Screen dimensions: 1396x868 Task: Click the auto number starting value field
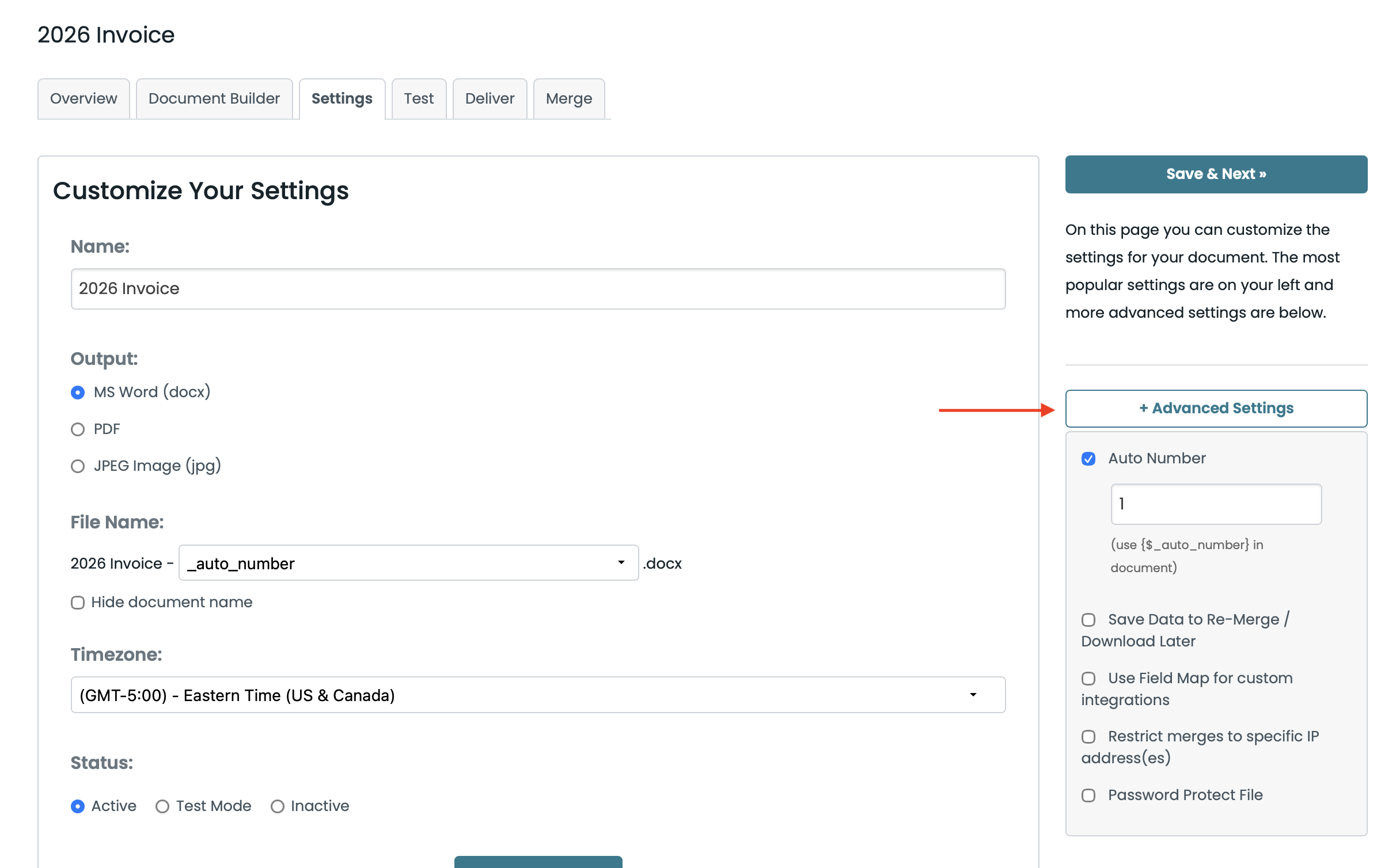tap(1216, 504)
